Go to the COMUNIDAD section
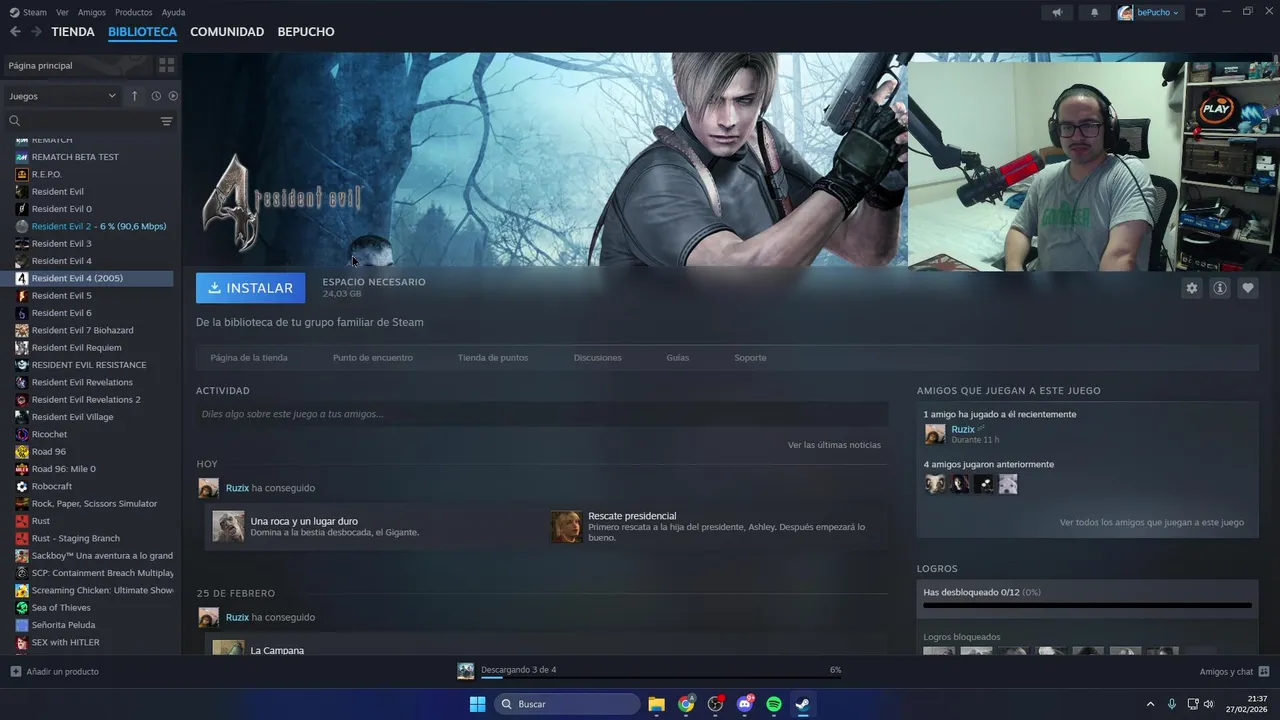This screenshot has height=720, width=1280. 227,32
